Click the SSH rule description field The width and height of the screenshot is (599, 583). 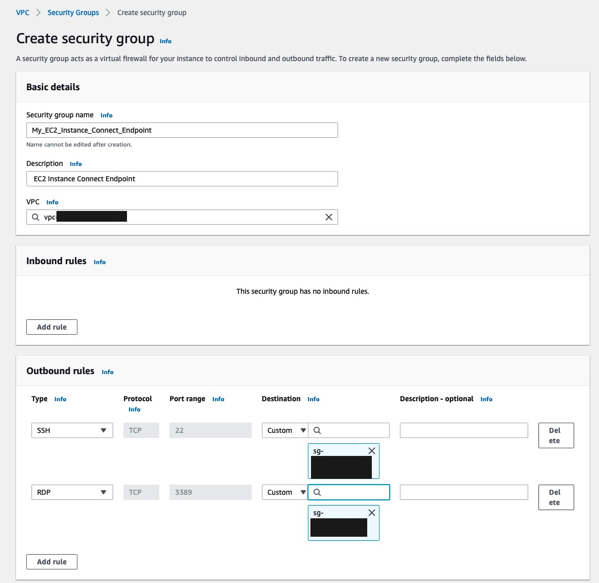coord(464,430)
